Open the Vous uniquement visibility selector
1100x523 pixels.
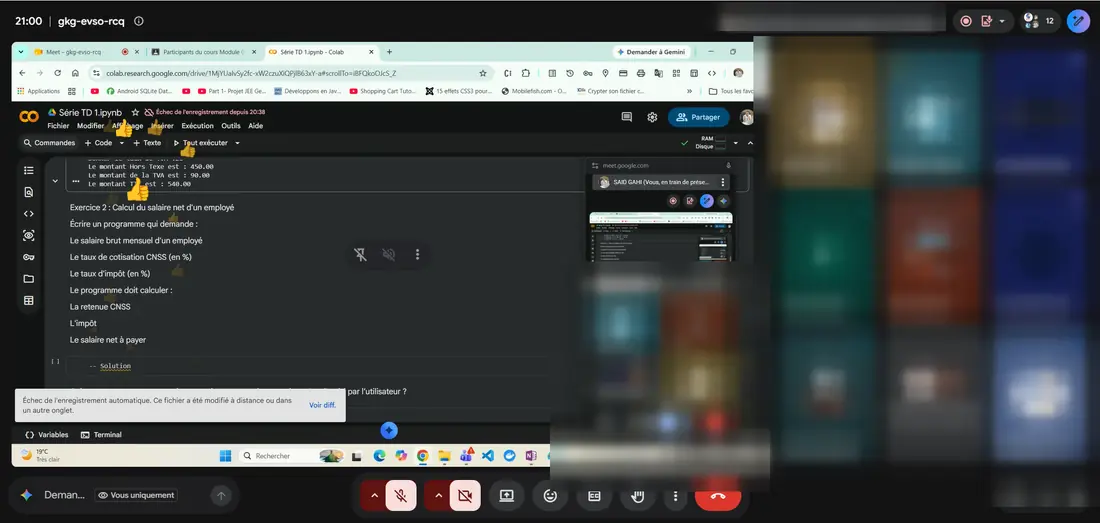tap(136, 495)
